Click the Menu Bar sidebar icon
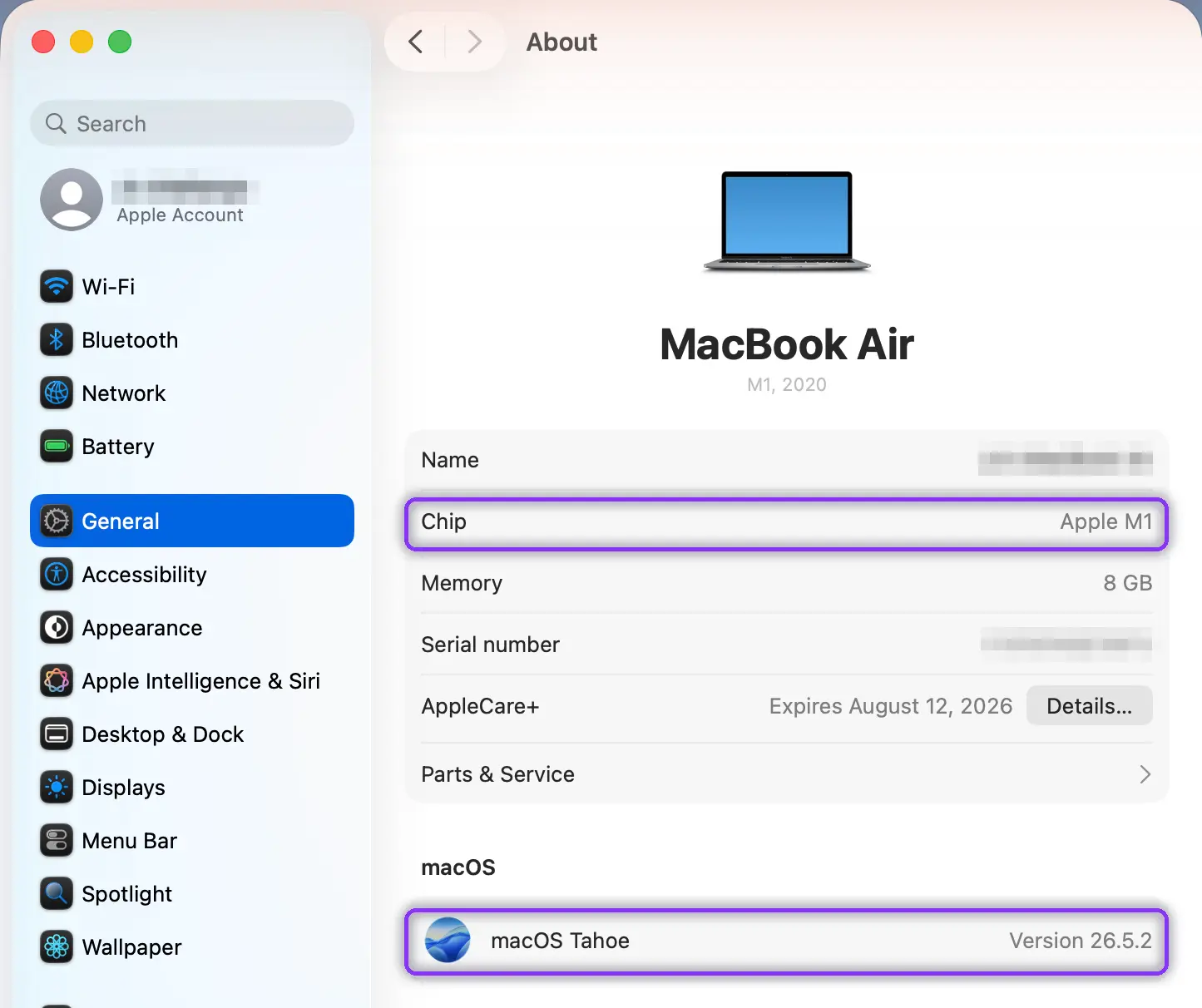1202x1008 pixels. [57, 841]
